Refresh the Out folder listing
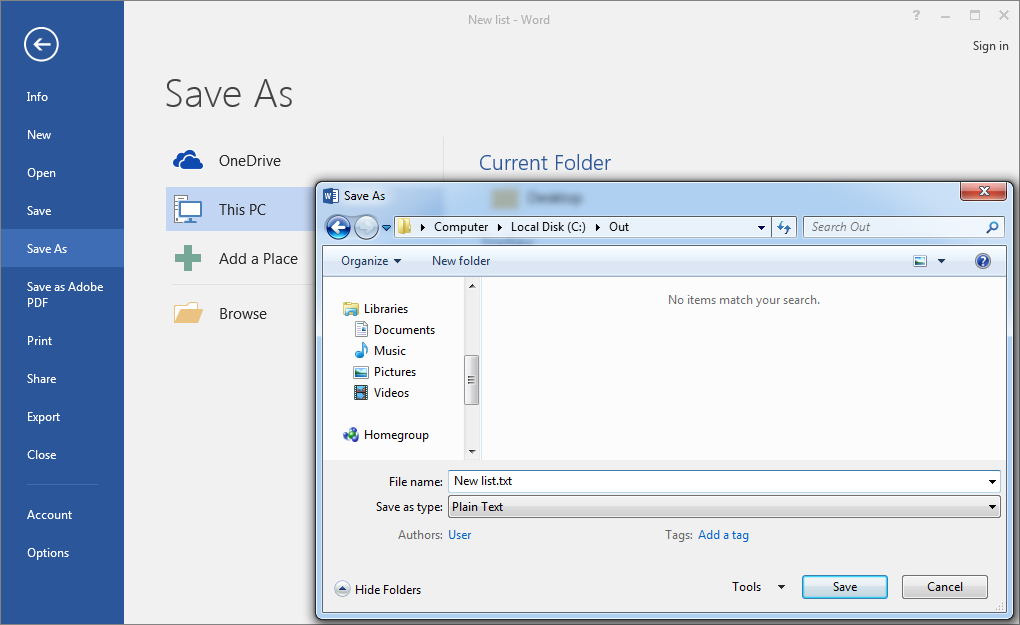Viewport: 1020px width, 625px height. 784,227
